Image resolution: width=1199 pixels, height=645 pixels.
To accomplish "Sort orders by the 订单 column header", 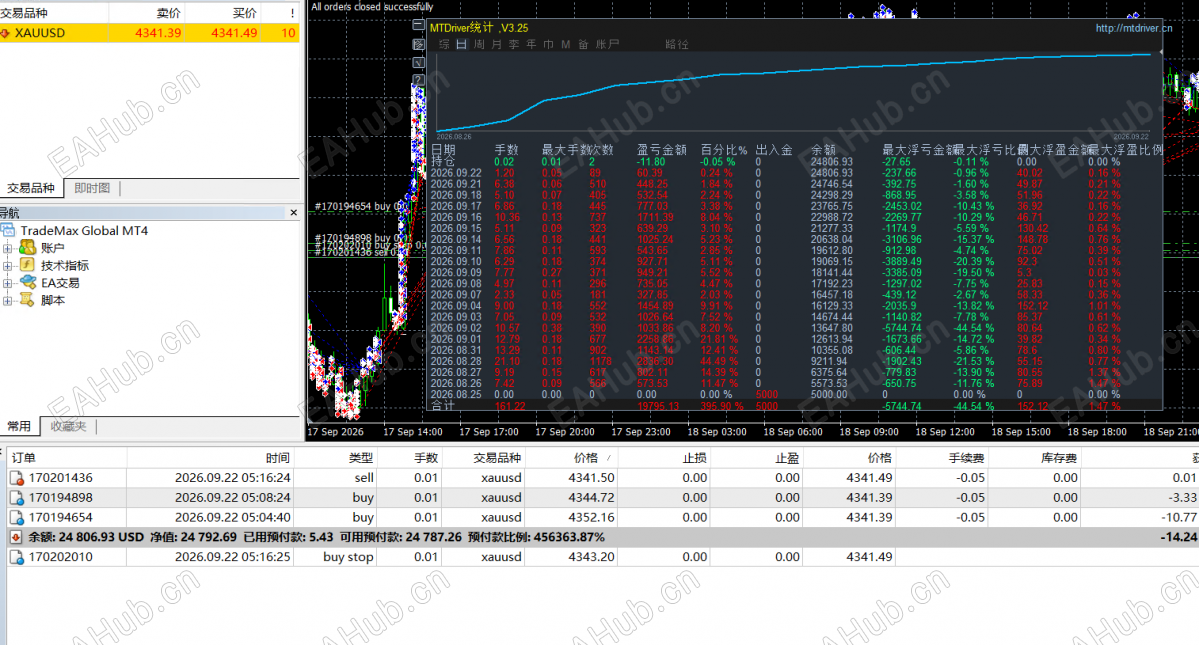I will (x=67, y=458).
